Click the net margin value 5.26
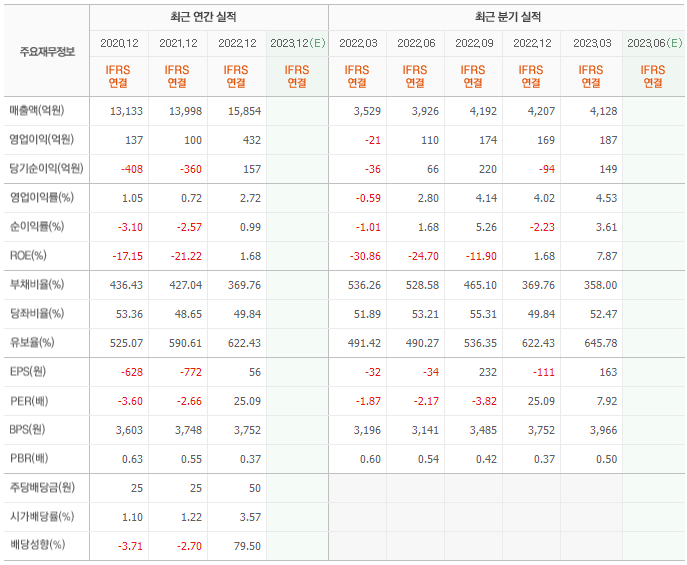Image resolution: width=687 pixels, height=565 pixels. 486,227
